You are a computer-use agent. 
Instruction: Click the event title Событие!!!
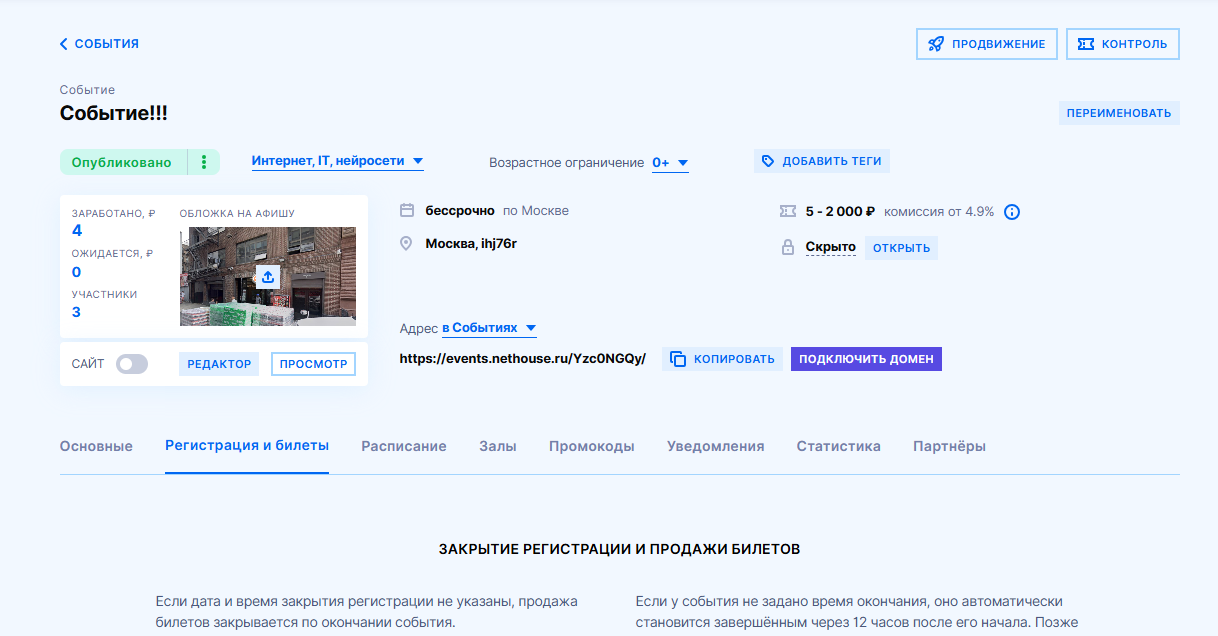coord(114,113)
